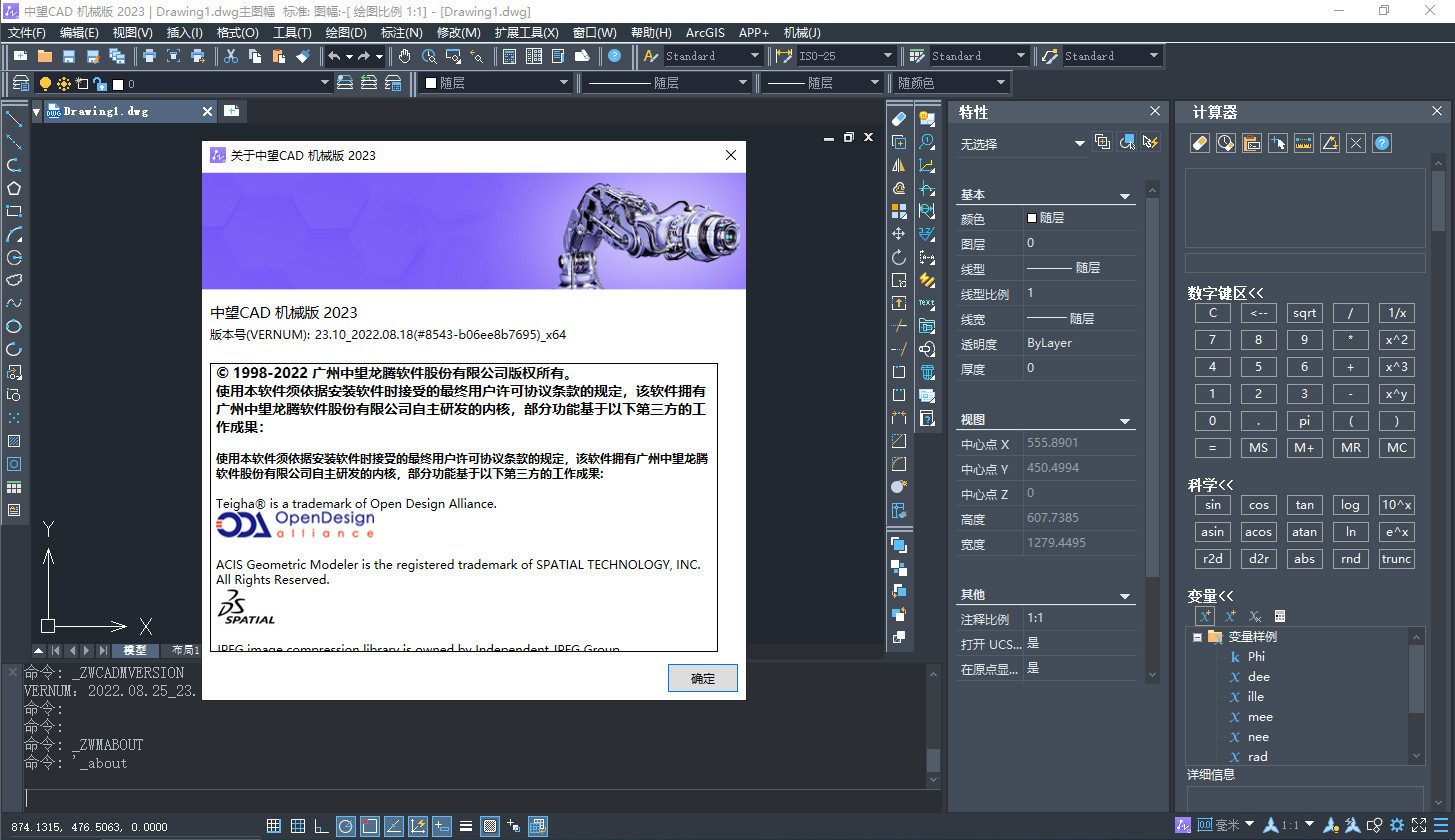Collapse the 视图 section in Properties
1455x840 pixels.
[x=1124, y=421]
